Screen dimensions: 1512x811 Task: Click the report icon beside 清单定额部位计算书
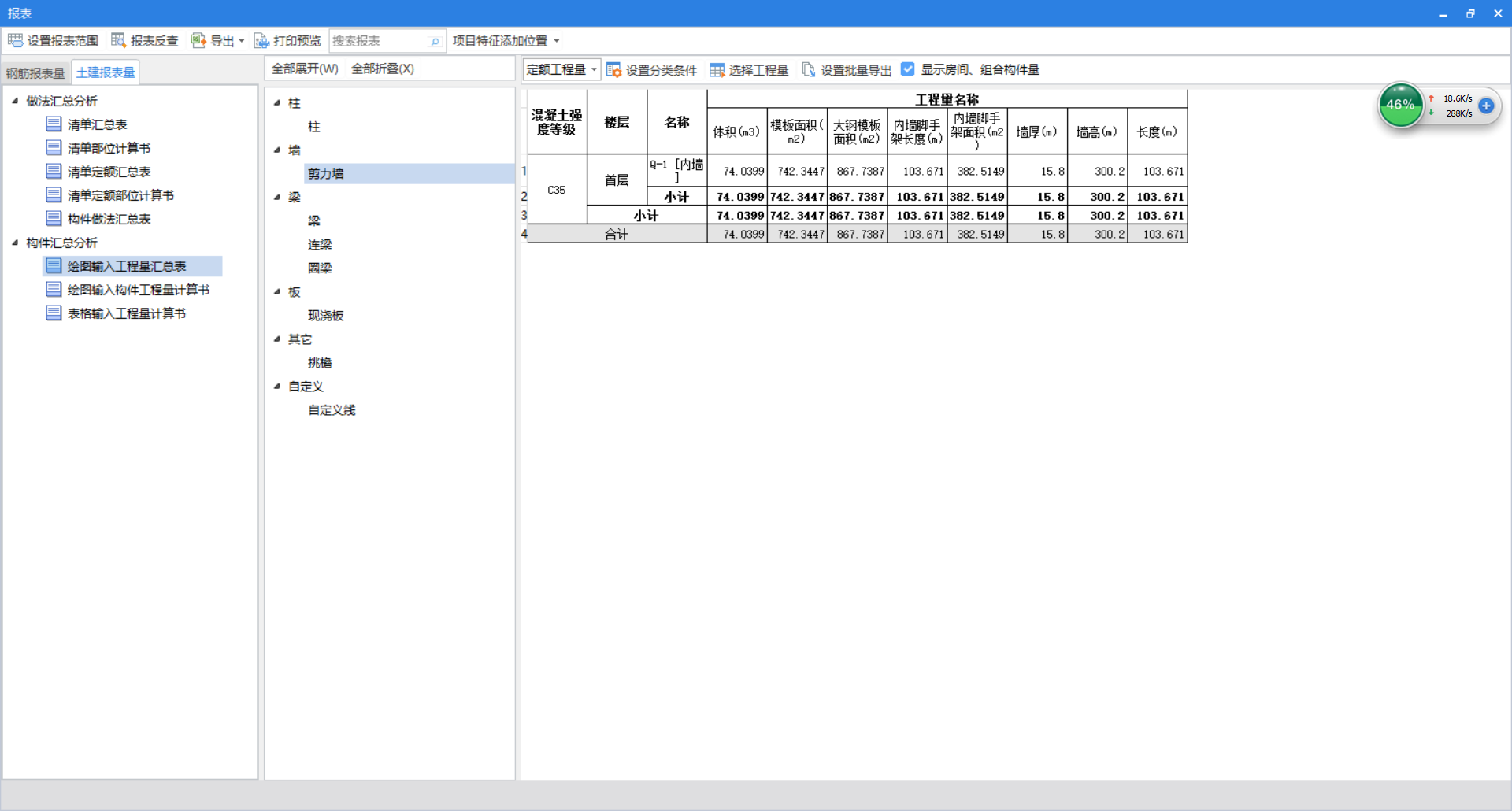54,194
